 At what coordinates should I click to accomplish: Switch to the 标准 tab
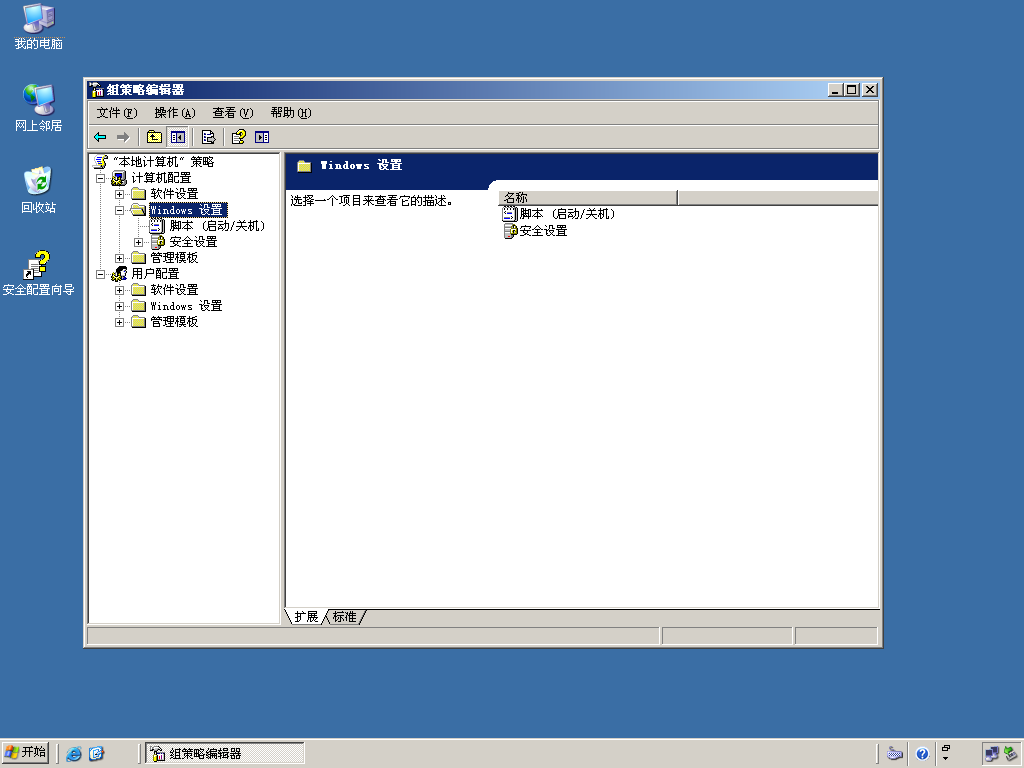345,617
